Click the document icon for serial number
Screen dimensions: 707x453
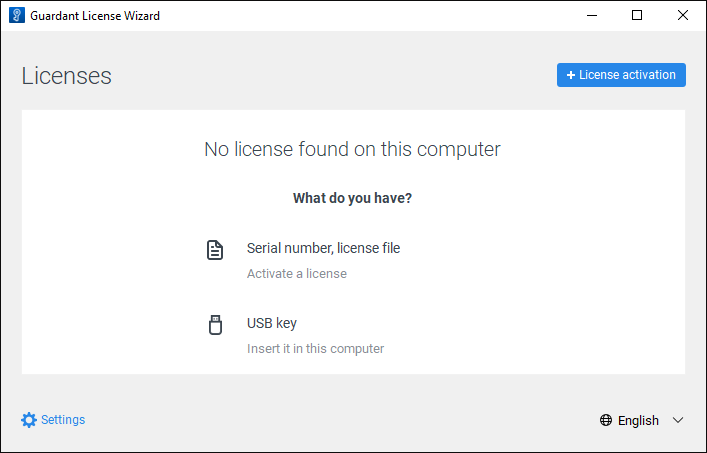coord(215,250)
